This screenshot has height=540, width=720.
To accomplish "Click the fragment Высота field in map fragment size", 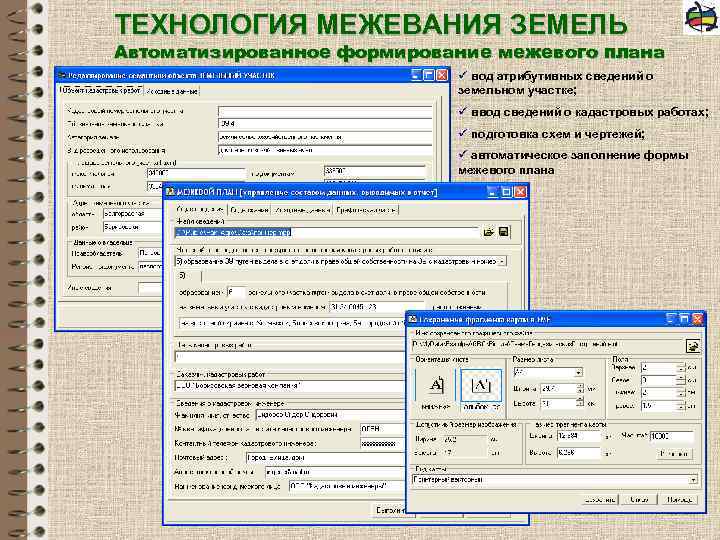I will [x=578, y=453].
